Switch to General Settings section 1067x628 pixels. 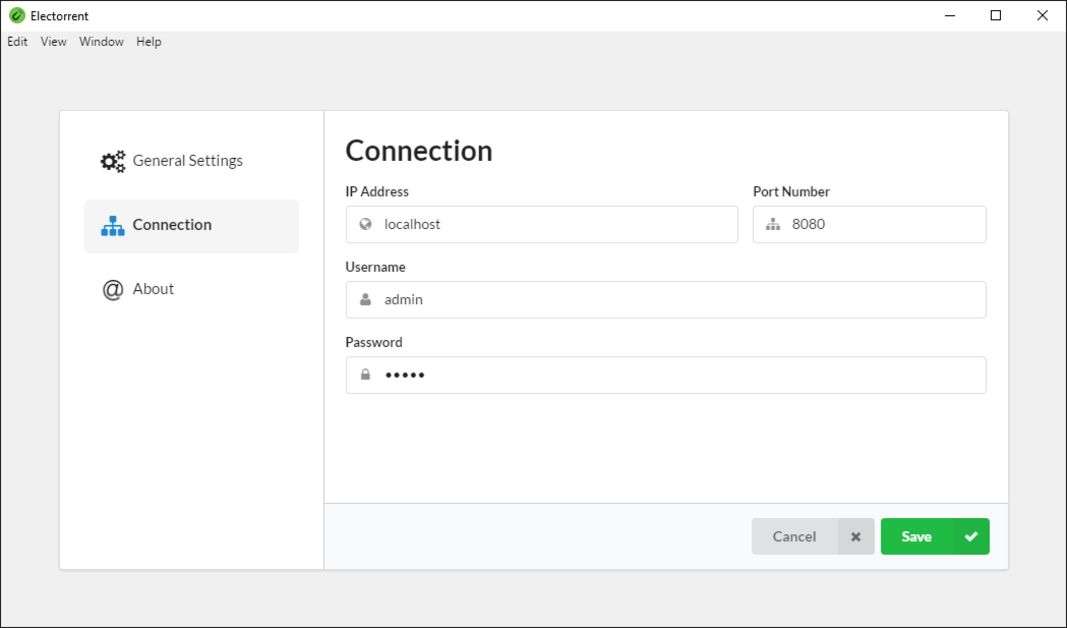(188, 161)
